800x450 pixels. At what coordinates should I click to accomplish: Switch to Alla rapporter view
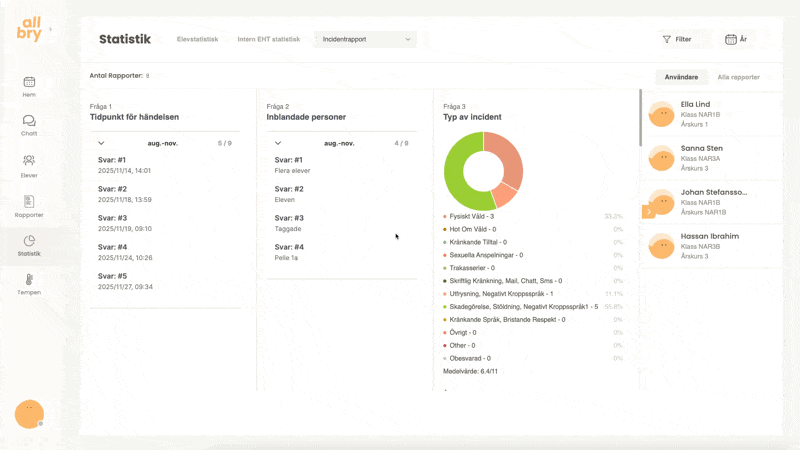(738, 77)
